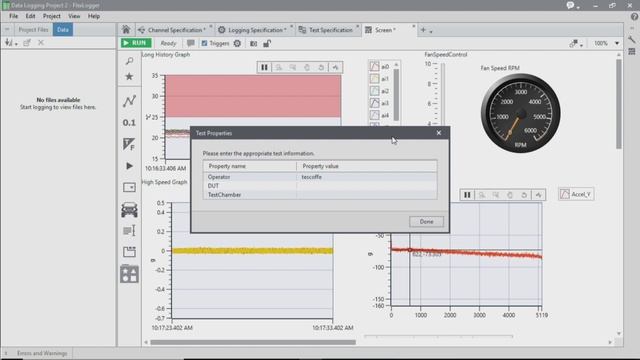This screenshot has height=360, width=640.
Task: Select the vehicle palette icon
Action: click(x=129, y=210)
